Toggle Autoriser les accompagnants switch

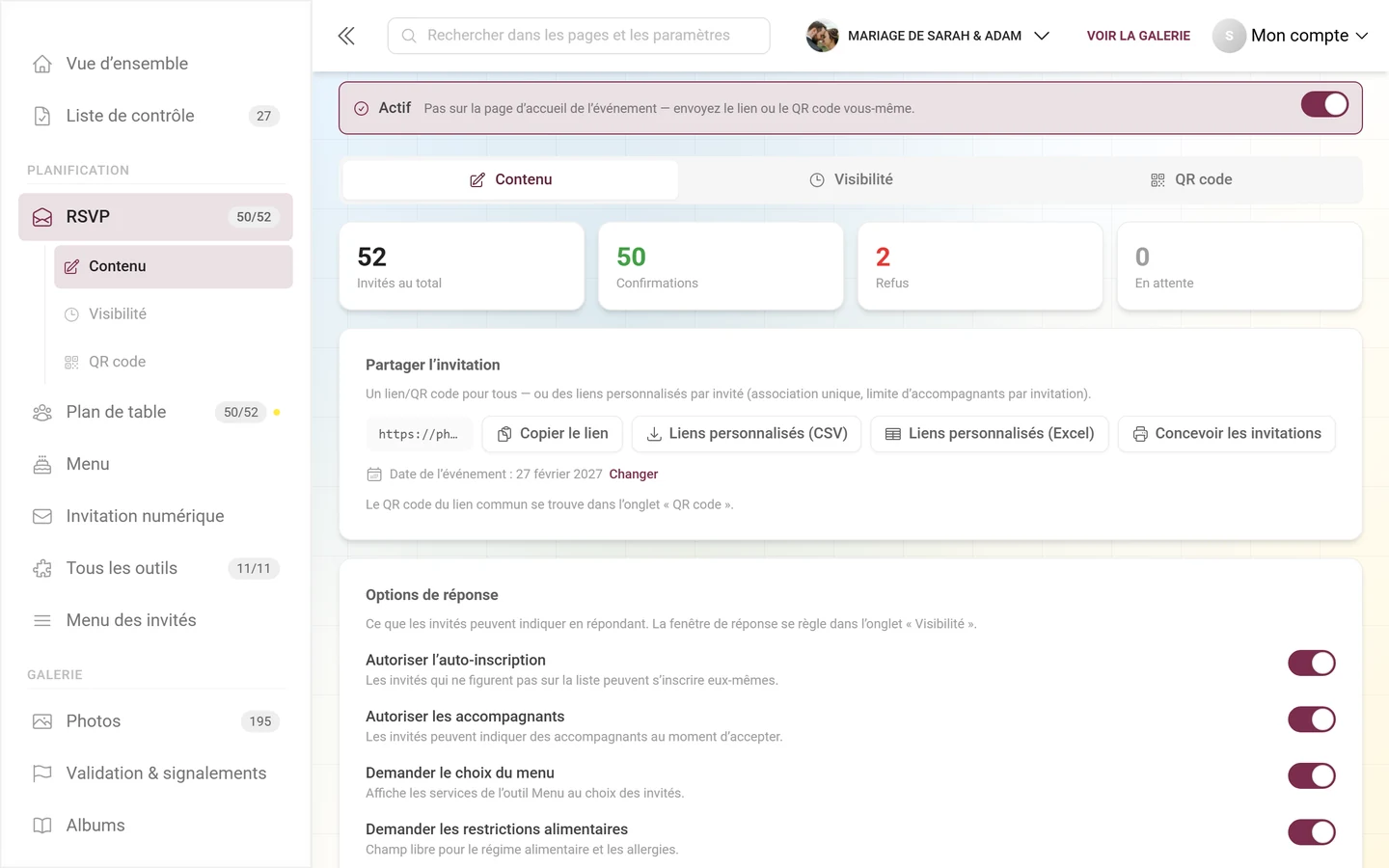(1312, 719)
